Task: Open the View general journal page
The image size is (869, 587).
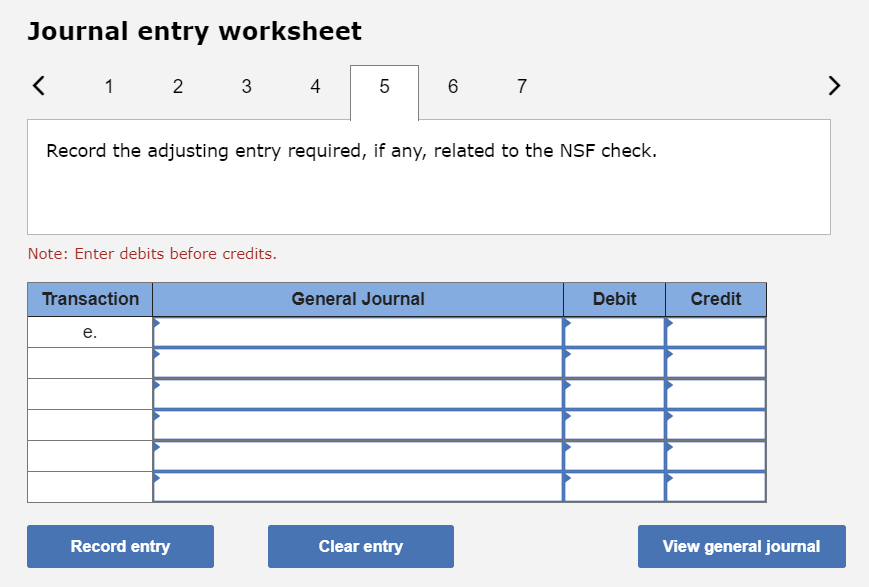Action: tap(741, 546)
